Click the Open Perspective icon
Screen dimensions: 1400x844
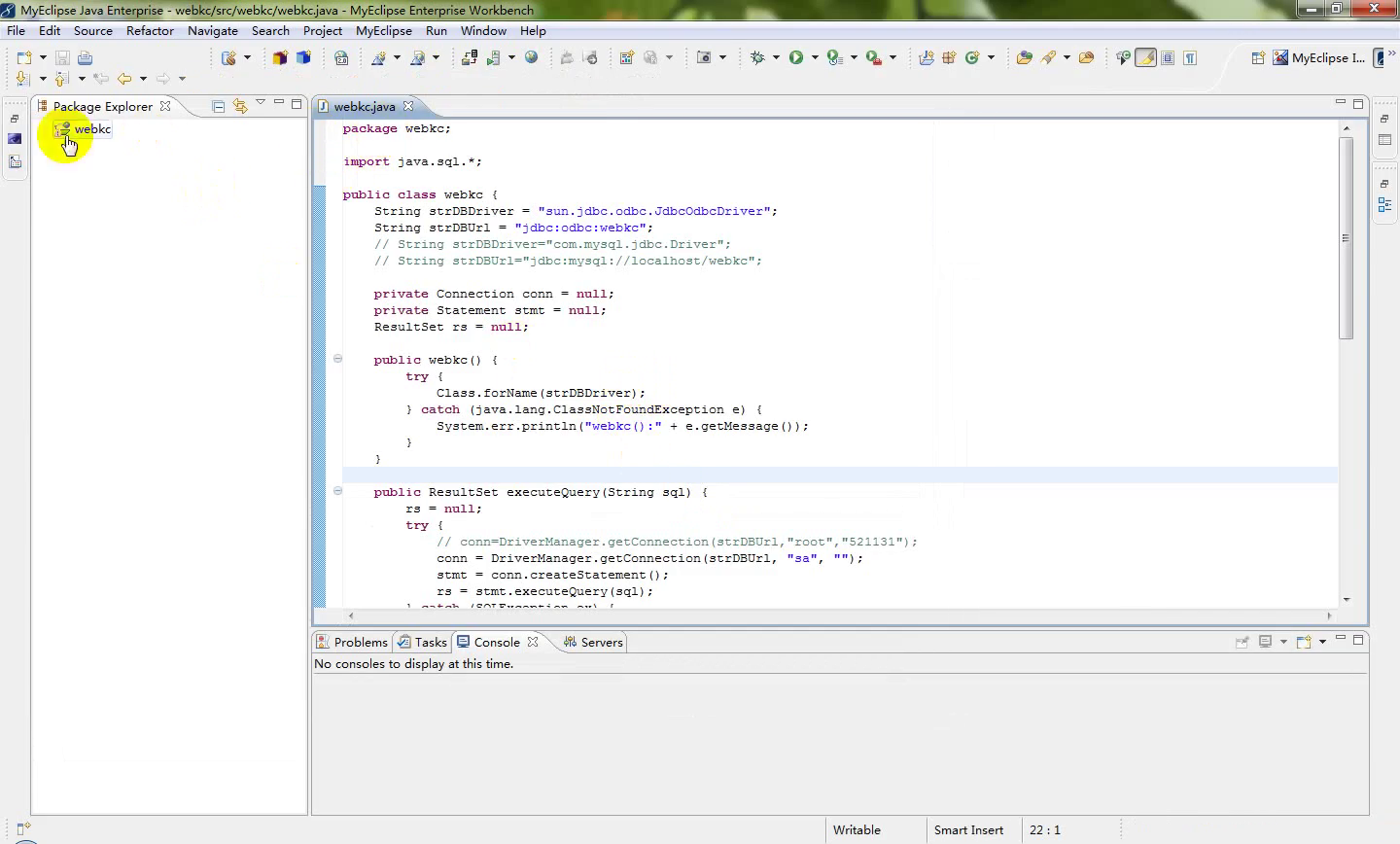[1257, 58]
